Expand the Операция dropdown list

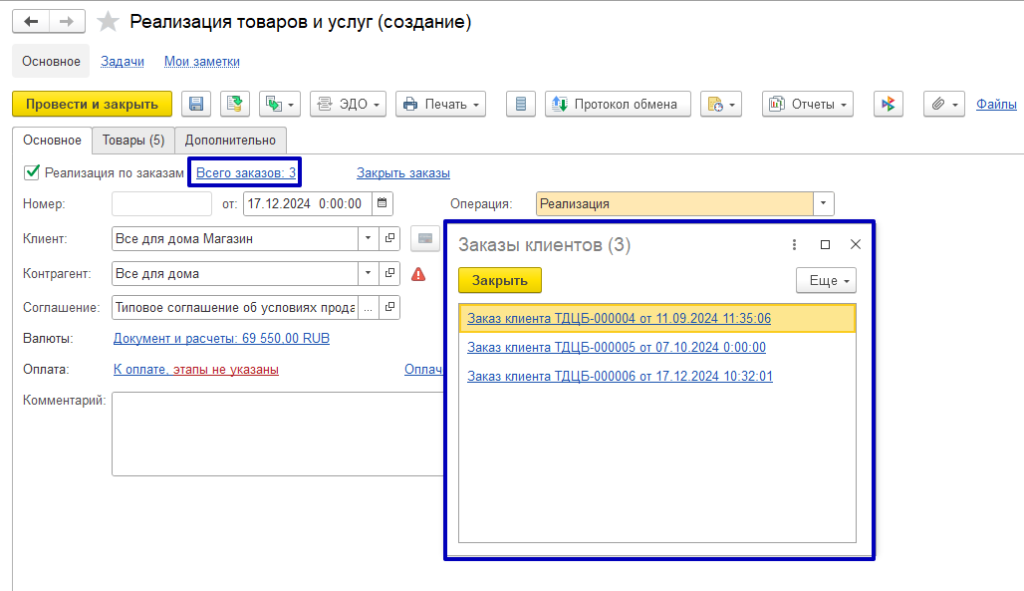click(x=823, y=204)
